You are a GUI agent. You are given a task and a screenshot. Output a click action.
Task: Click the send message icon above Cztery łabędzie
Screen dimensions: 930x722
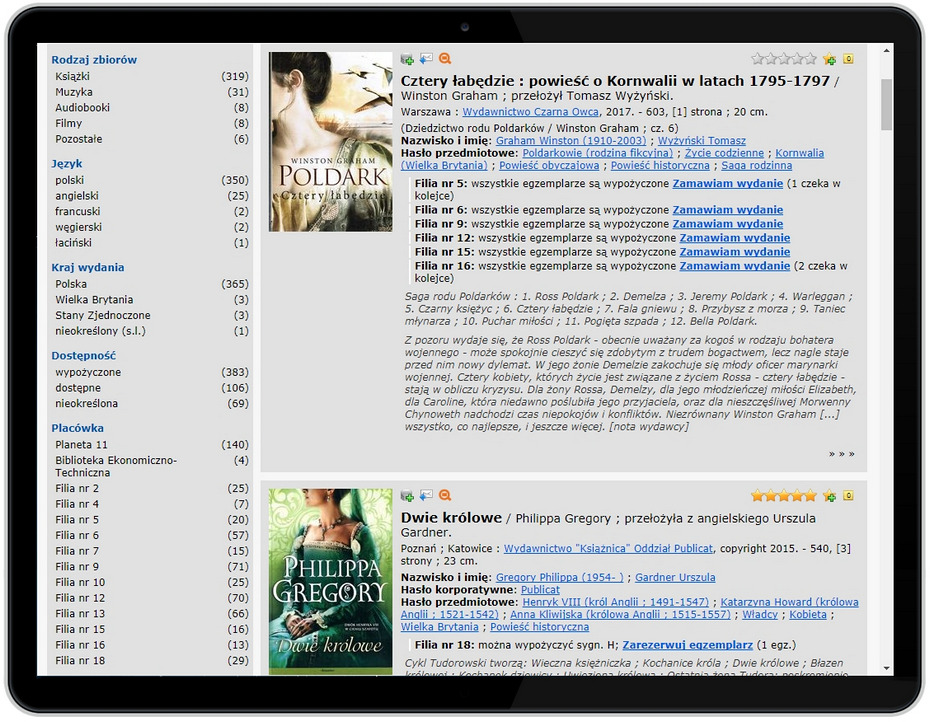[426, 60]
